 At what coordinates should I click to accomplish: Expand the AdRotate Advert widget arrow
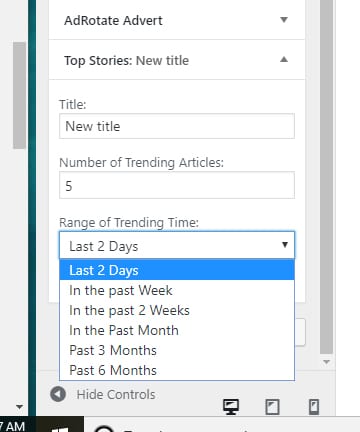coord(284,20)
